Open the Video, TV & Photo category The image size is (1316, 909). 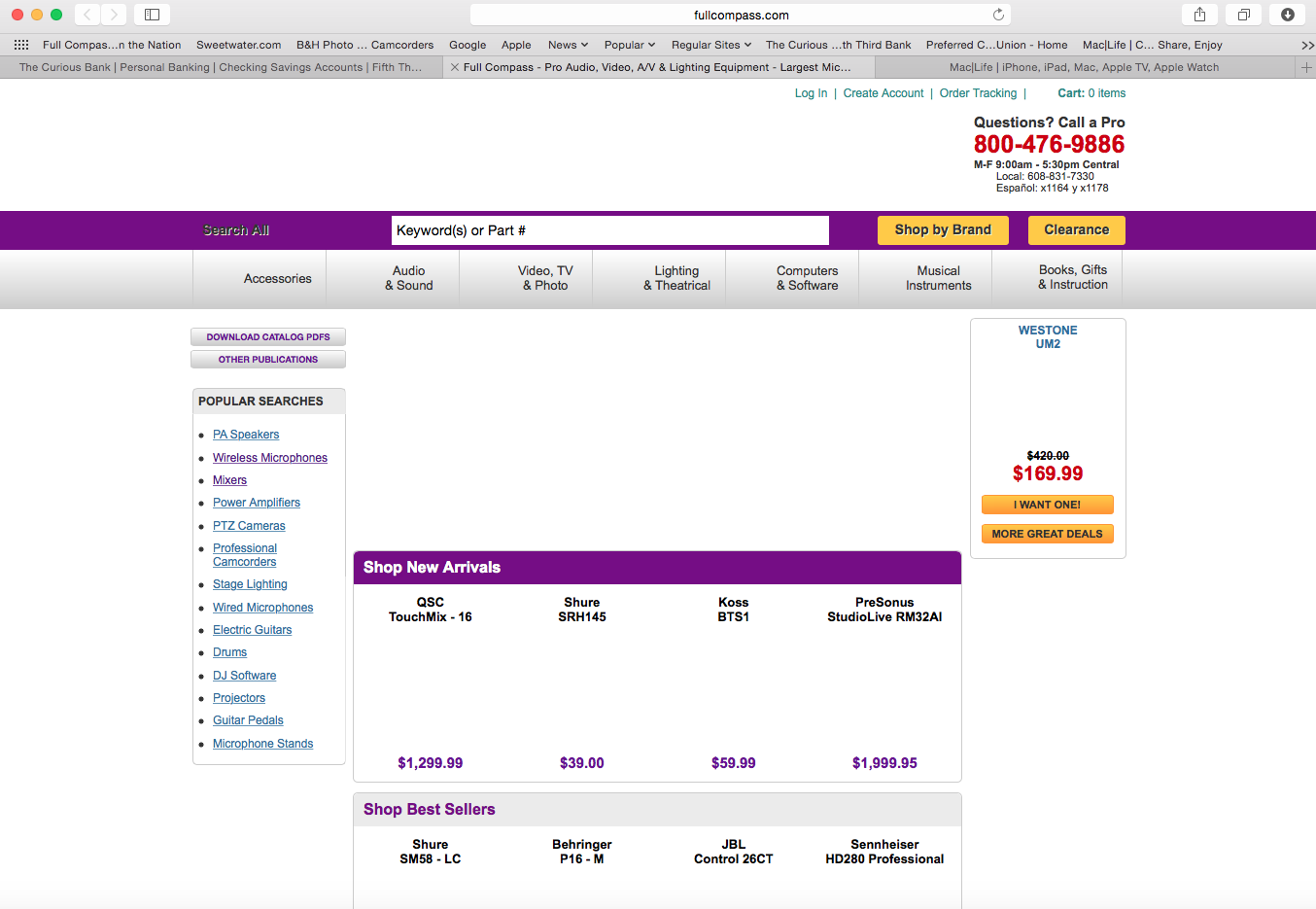click(x=545, y=278)
